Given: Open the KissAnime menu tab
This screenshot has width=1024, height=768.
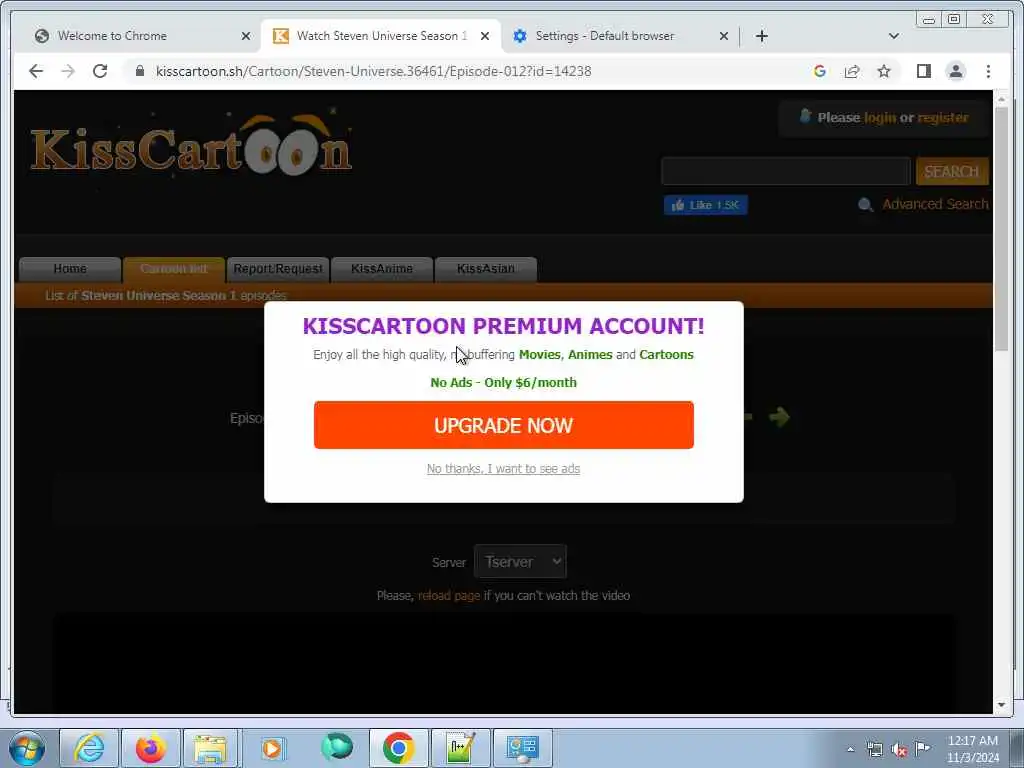Looking at the screenshot, I should pos(381,269).
